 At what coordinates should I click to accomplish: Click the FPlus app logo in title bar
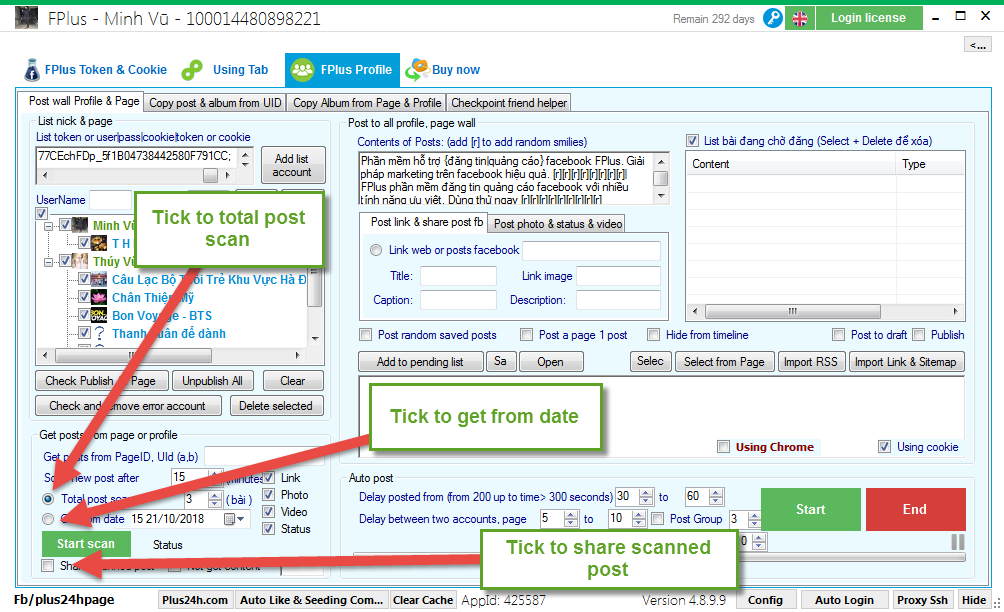[26, 17]
